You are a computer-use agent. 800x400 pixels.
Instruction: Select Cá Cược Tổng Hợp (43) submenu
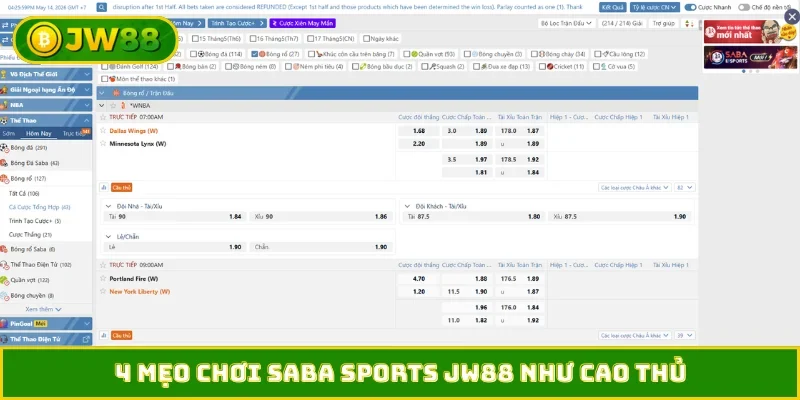click(40, 207)
